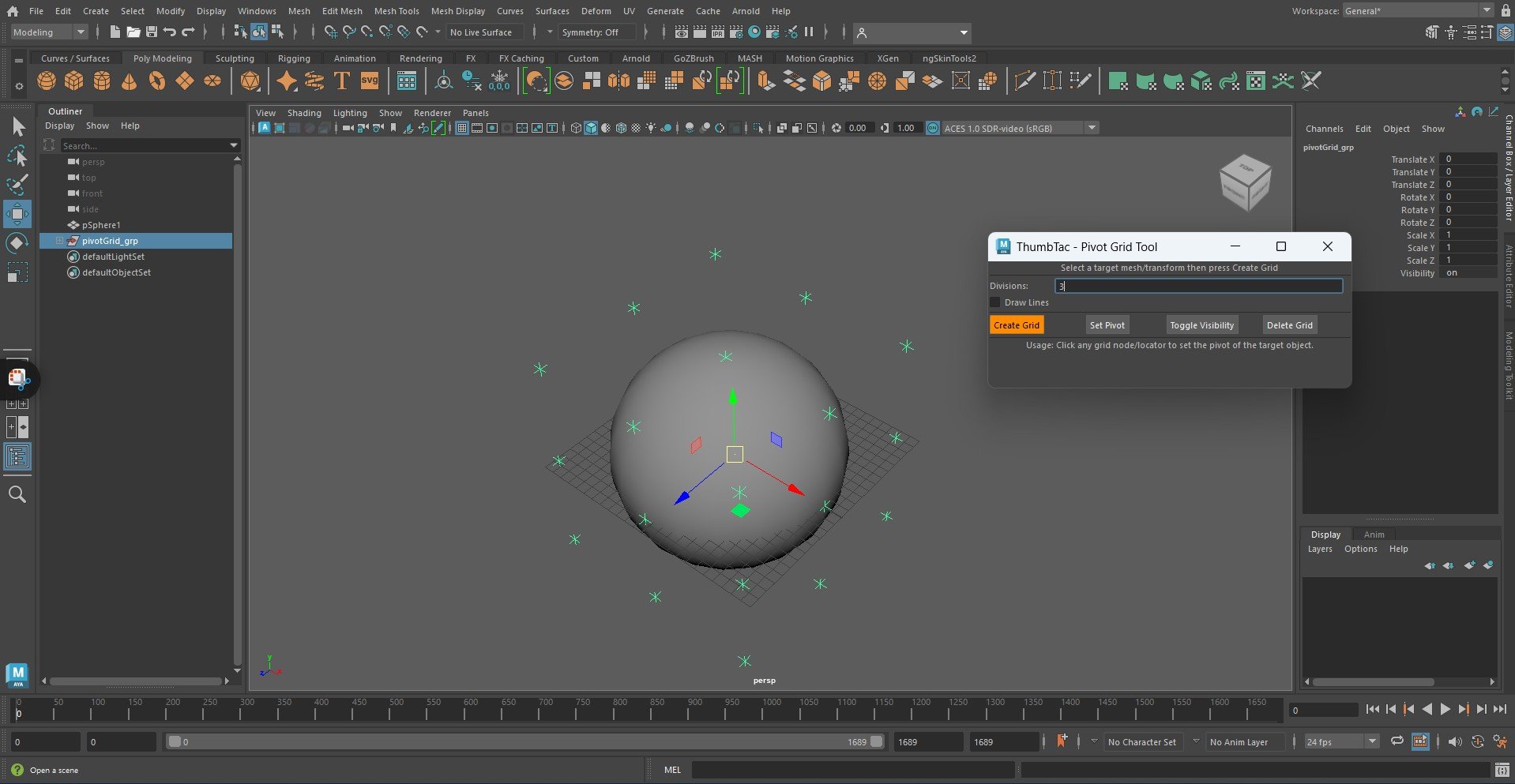Screen dimensions: 1515x784
Task: Enable the Draw Lines checkbox
Action: tap(995, 302)
